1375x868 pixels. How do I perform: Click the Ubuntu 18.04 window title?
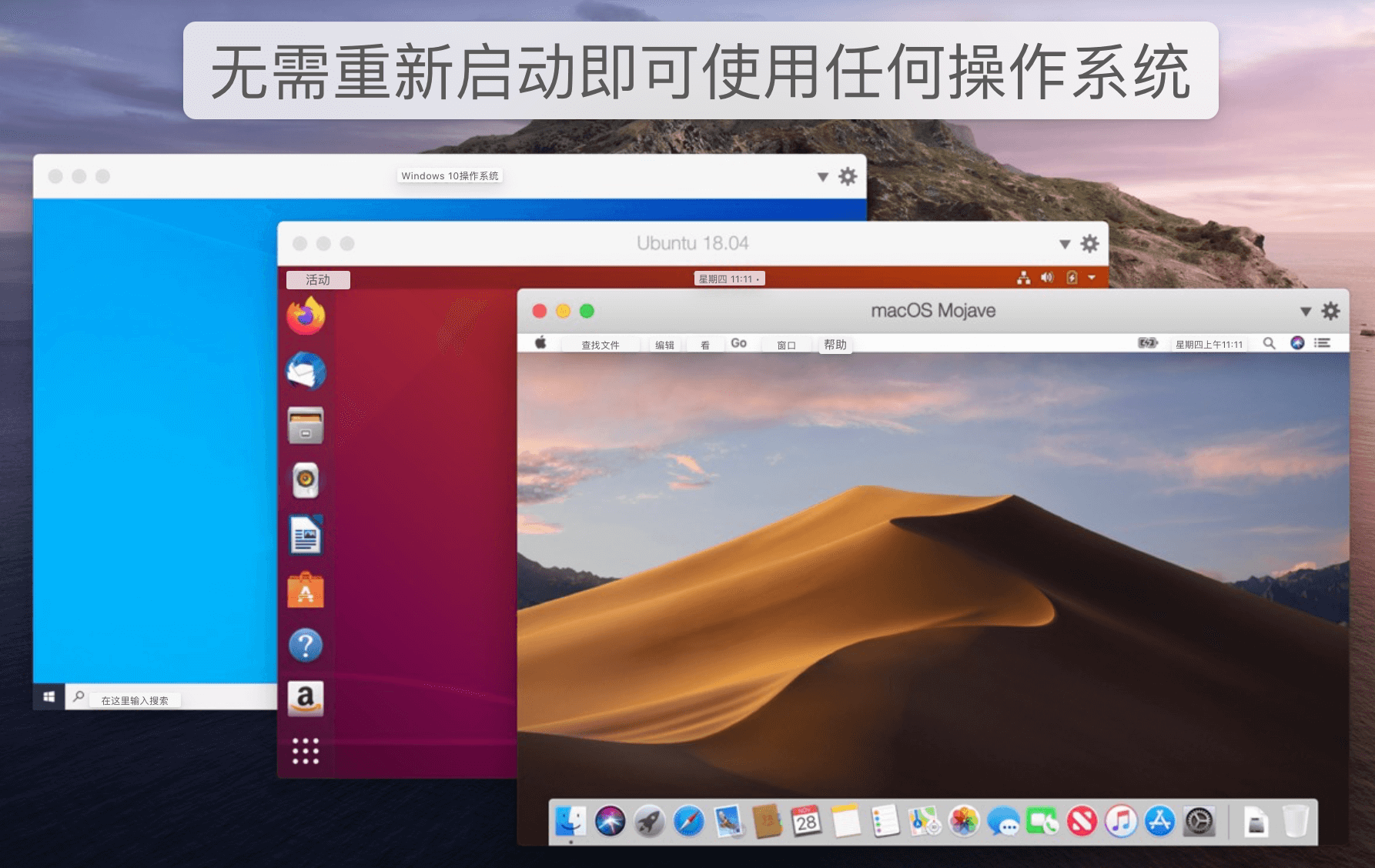[x=692, y=243]
